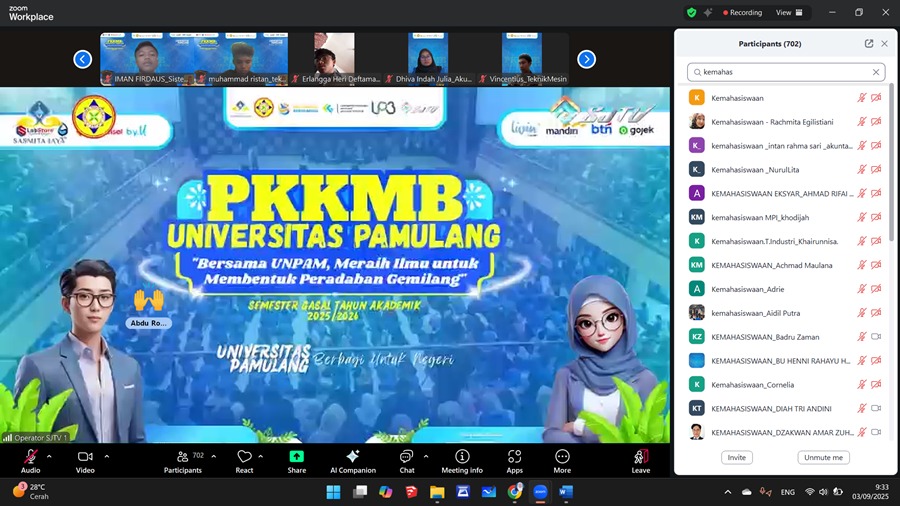Click the AI sparkle icon in title bar
Image resolution: width=900 pixels, height=506 pixels.
(x=708, y=13)
